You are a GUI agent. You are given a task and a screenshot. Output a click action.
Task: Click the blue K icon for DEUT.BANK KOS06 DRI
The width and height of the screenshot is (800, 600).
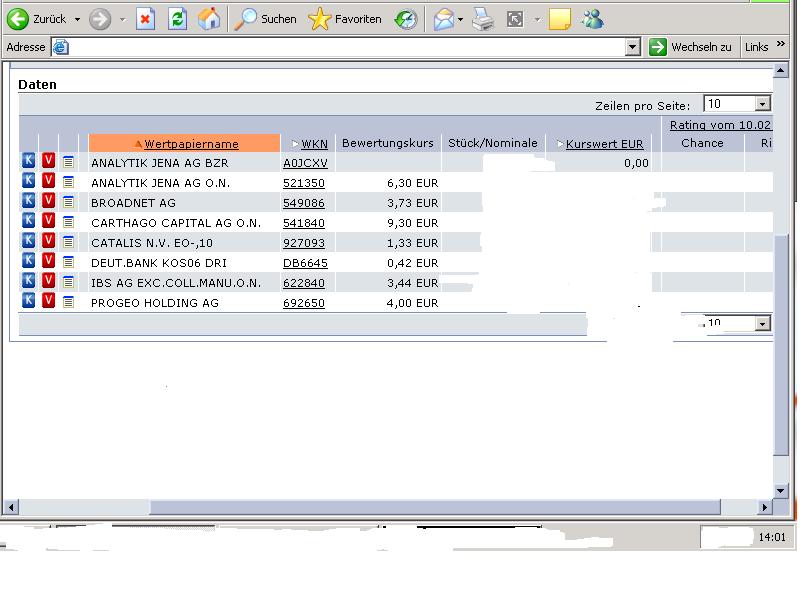pyautogui.click(x=28, y=261)
